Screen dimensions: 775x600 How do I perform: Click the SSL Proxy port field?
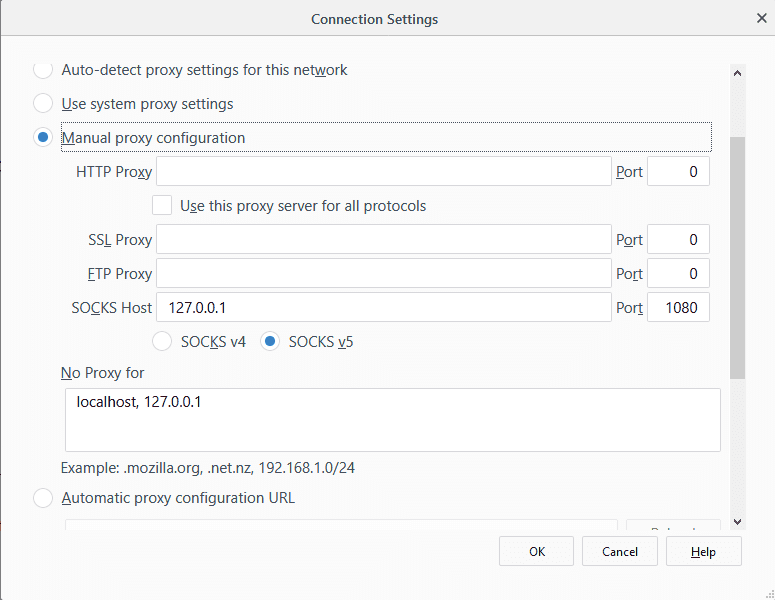(x=678, y=240)
